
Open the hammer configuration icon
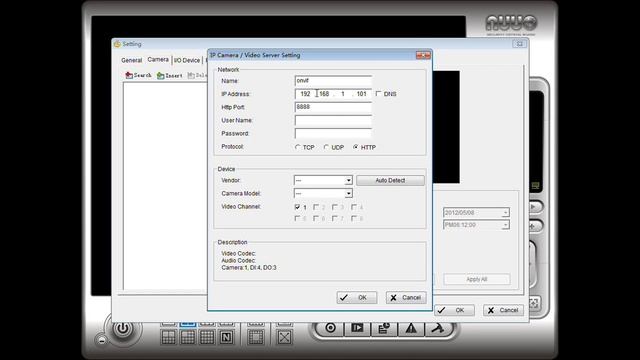click(x=438, y=328)
